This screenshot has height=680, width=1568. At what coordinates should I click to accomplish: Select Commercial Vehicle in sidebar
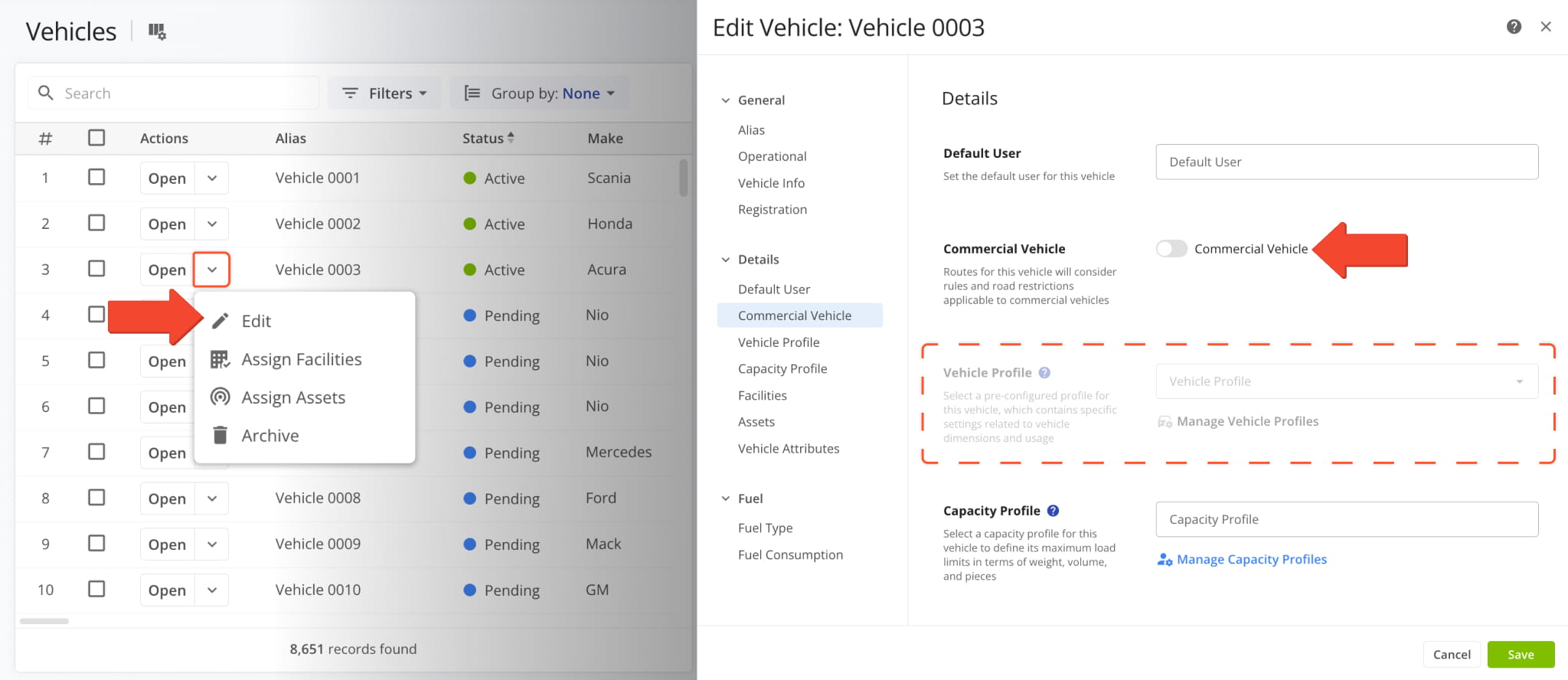pos(799,315)
